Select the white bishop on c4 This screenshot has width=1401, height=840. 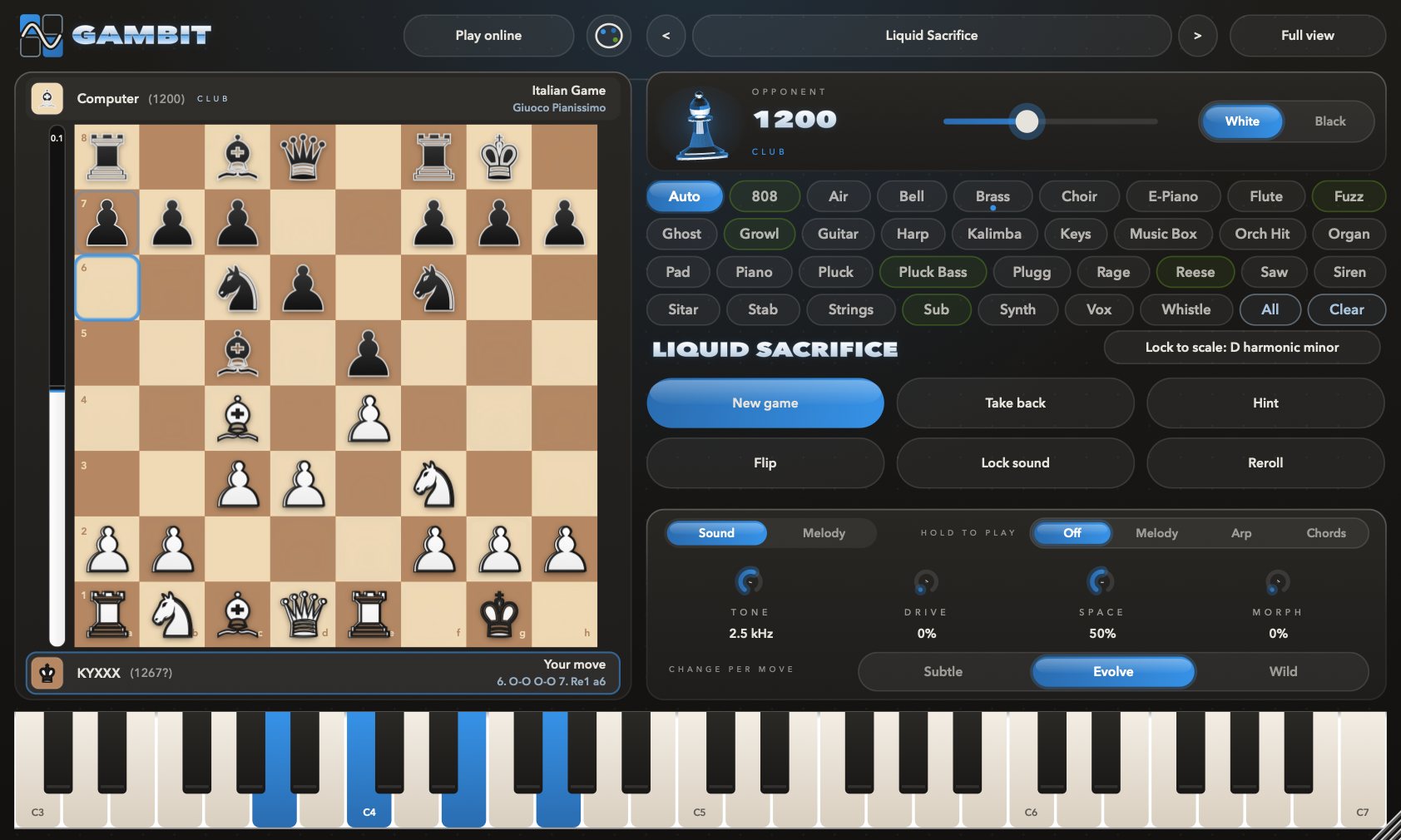(238, 418)
